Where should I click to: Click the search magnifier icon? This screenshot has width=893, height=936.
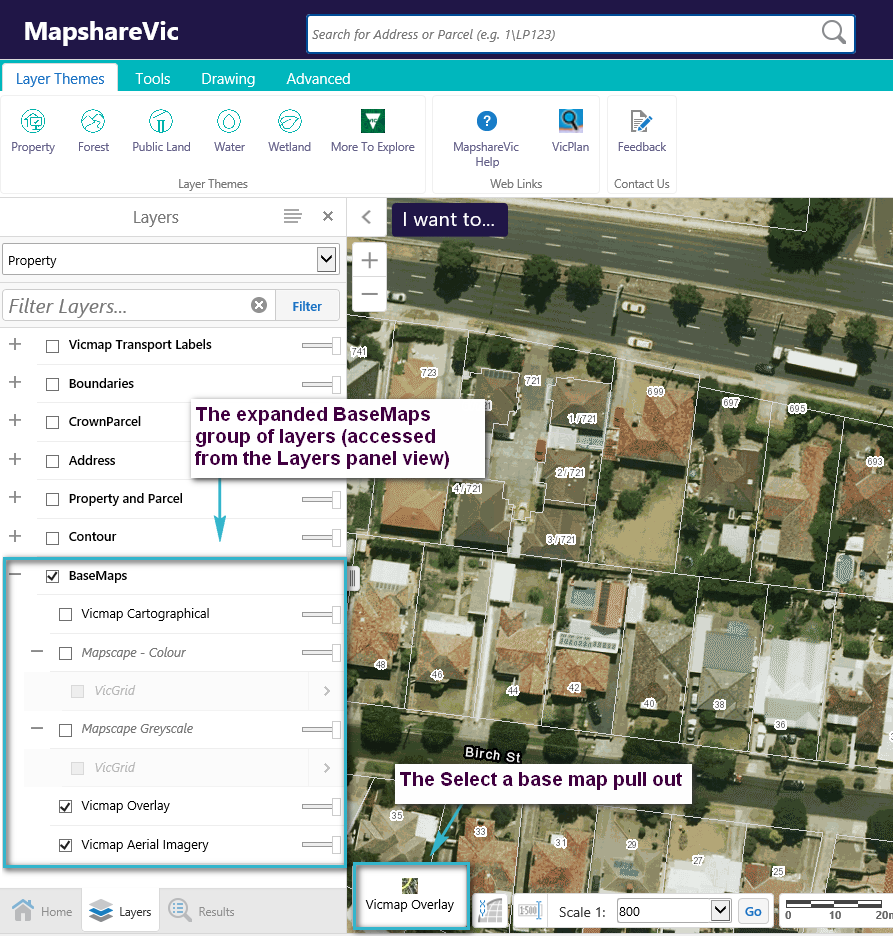click(833, 32)
